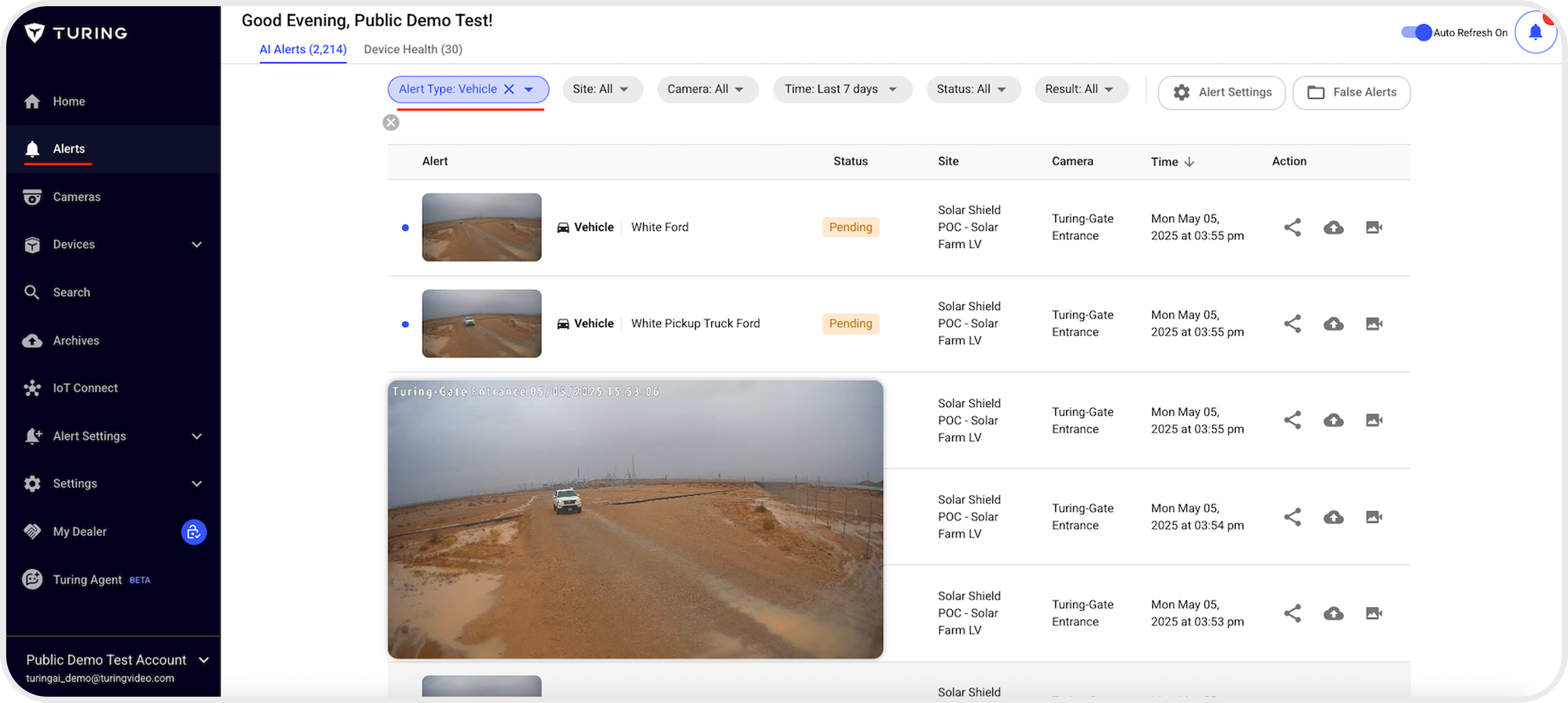
Task: Open the False Alerts folder button
Action: click(x=1351, y=92)
